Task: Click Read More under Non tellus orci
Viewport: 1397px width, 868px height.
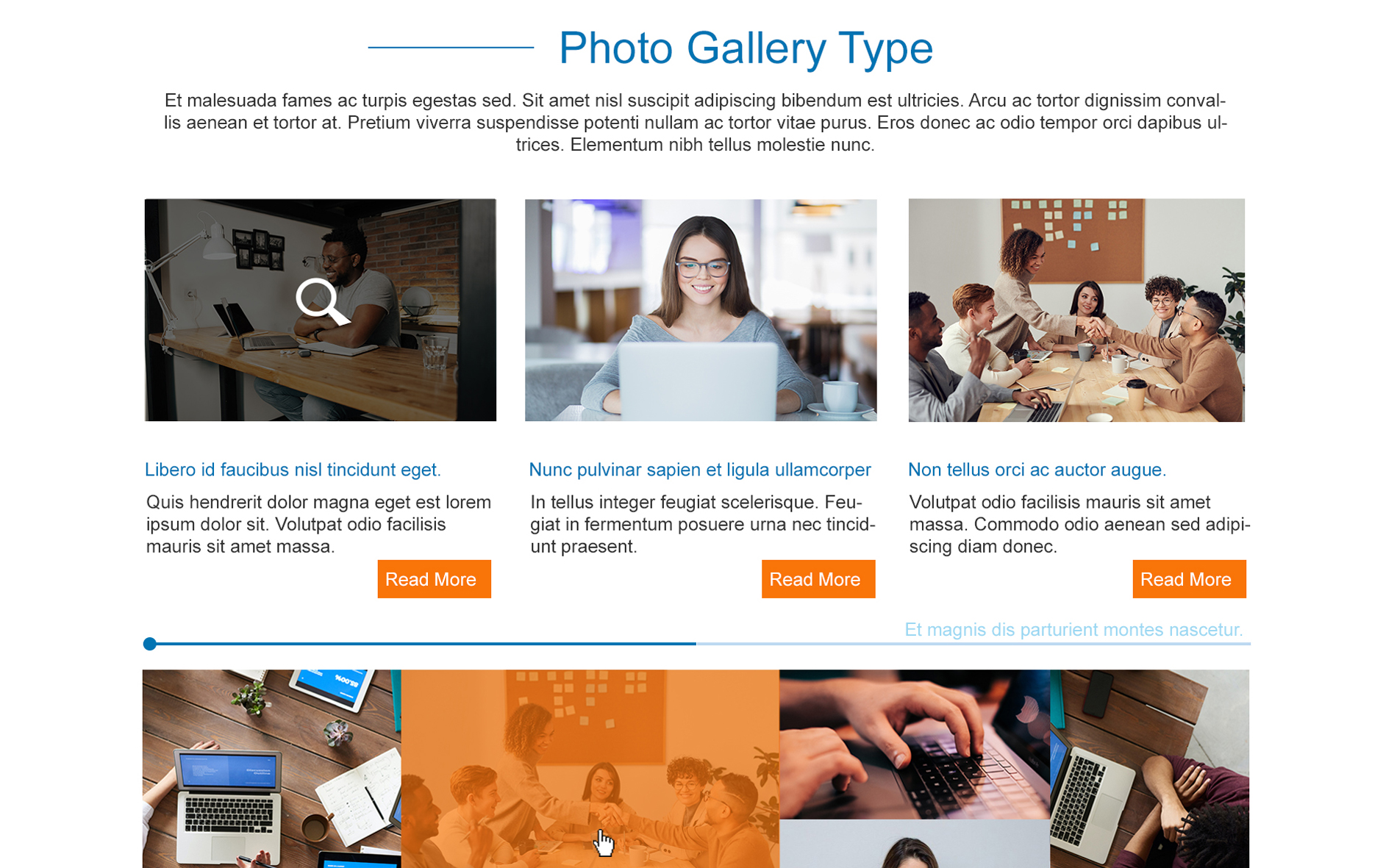Action: click(1189, 579)
